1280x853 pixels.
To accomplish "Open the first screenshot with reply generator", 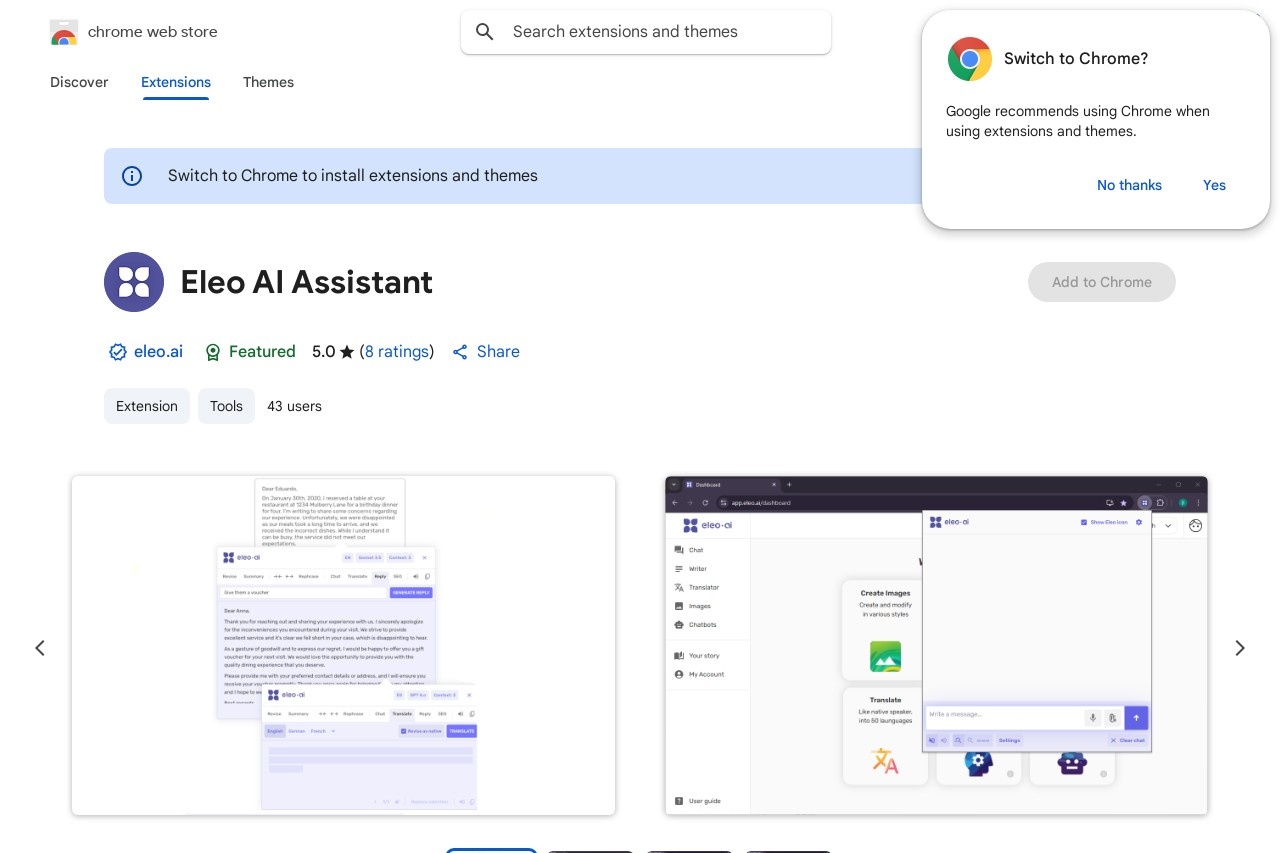I will tap(343, 645).
